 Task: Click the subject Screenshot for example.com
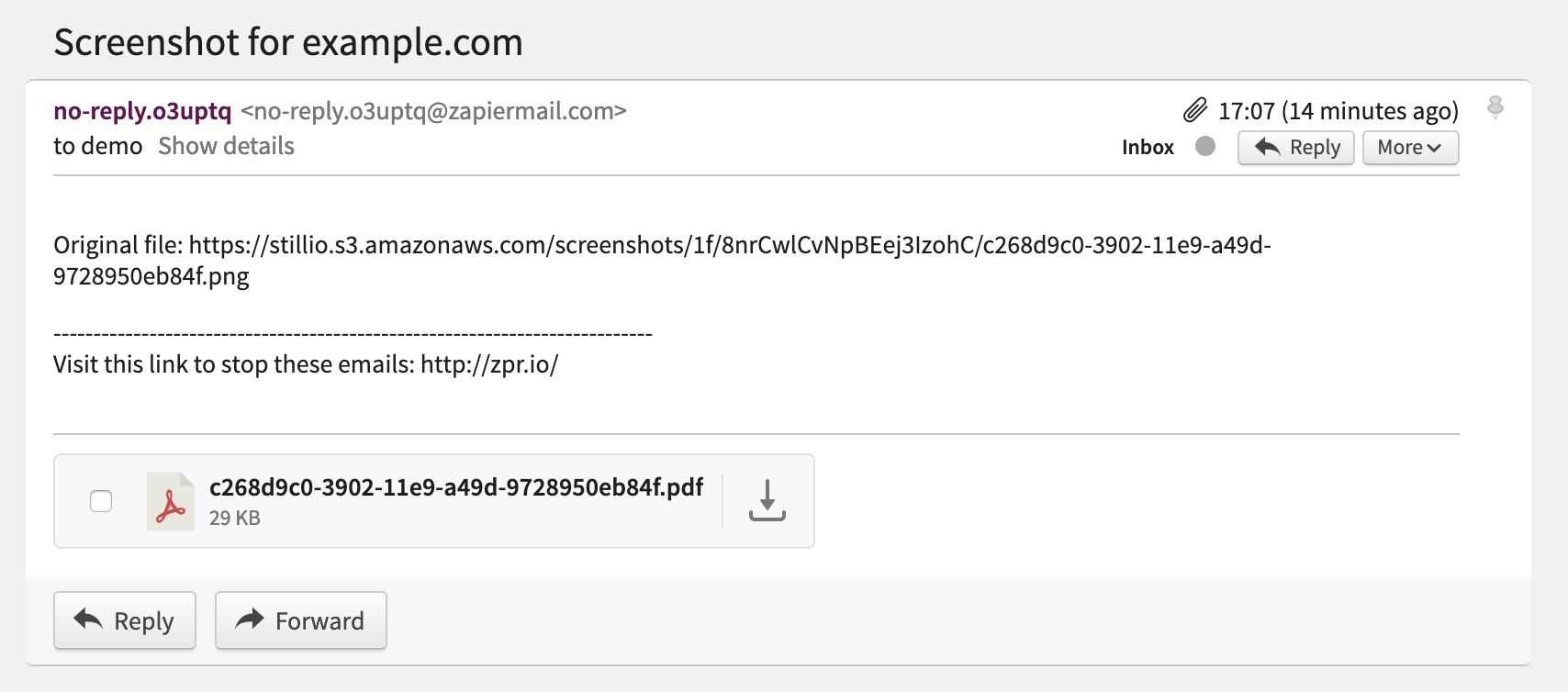288,42
